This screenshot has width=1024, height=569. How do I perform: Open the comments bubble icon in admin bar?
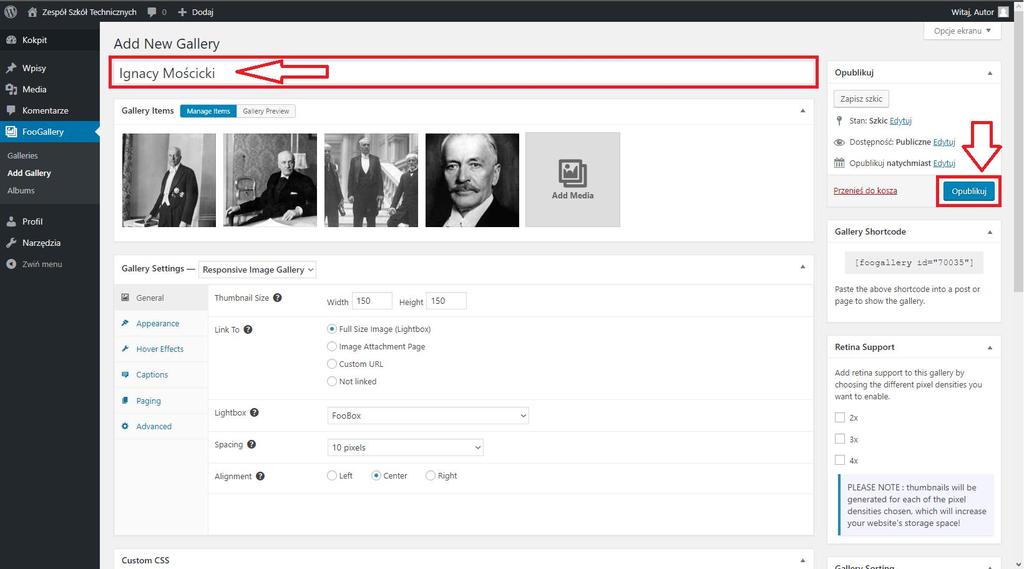[x=152, y=12]
